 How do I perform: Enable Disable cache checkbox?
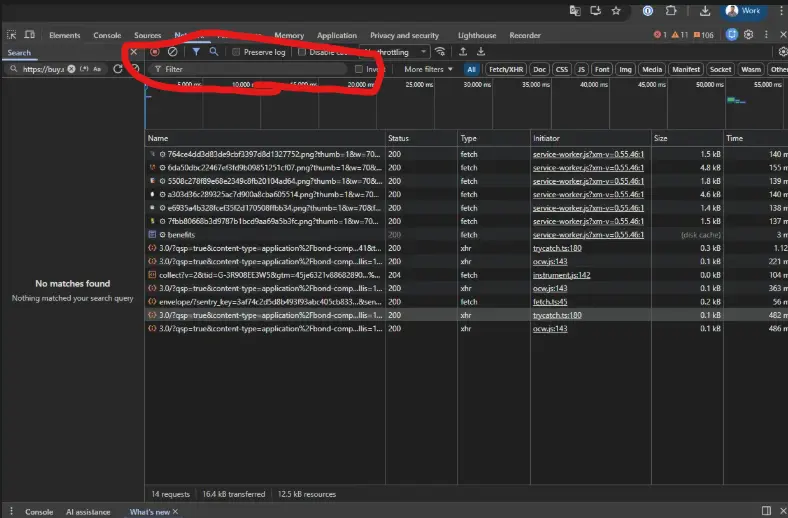pos(302,52)
